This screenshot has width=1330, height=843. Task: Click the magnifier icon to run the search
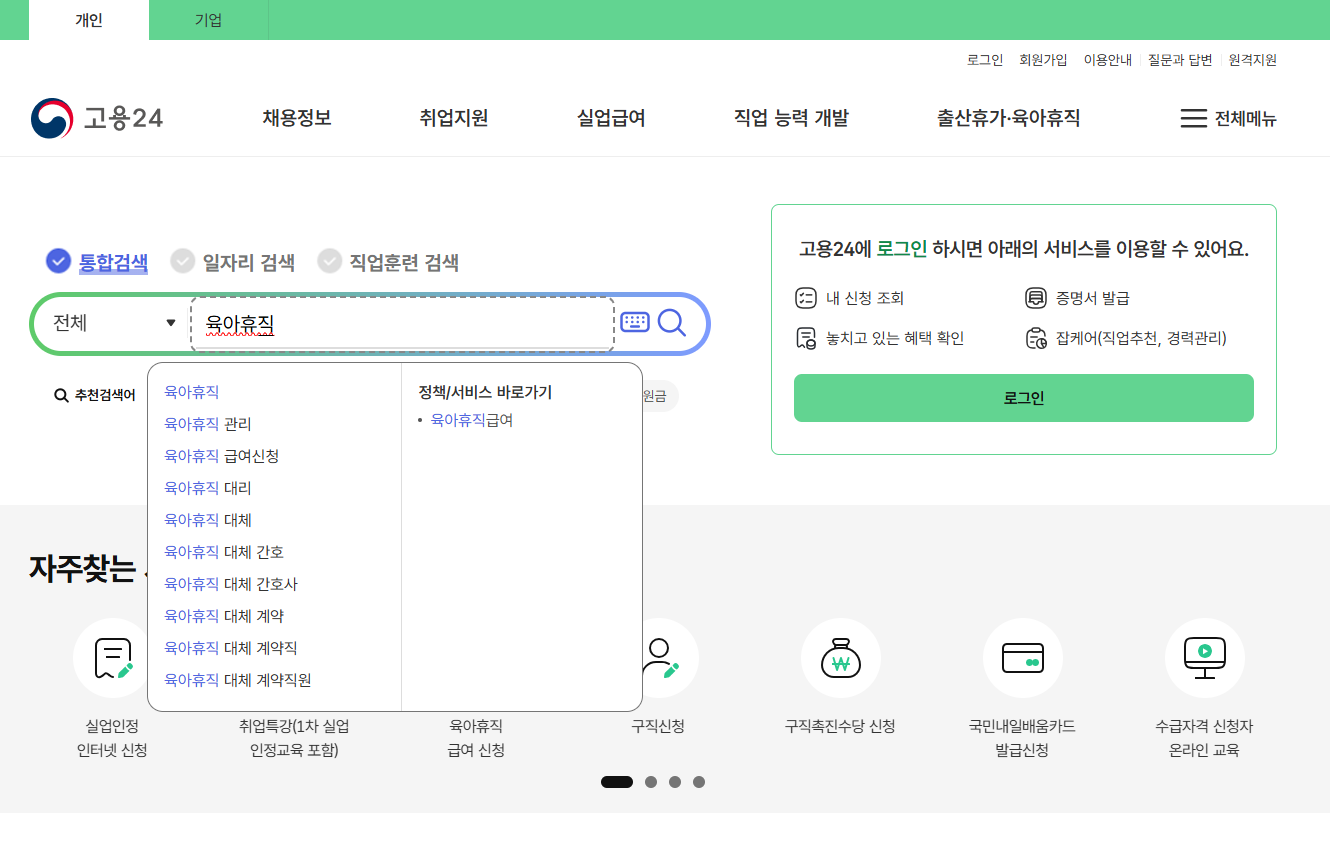pyautogui.click(x=672, y=322)
